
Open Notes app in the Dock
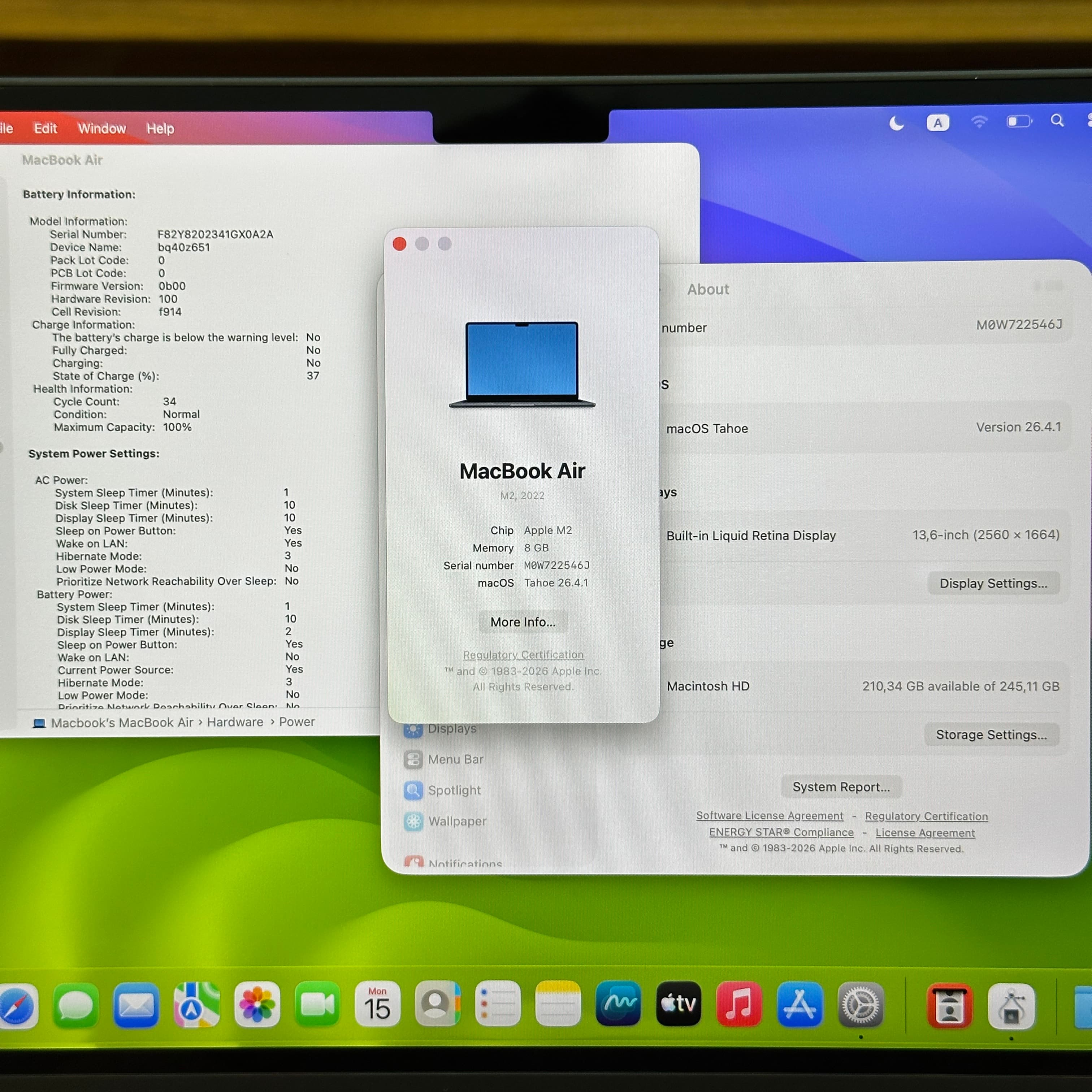coord(558,1003)
